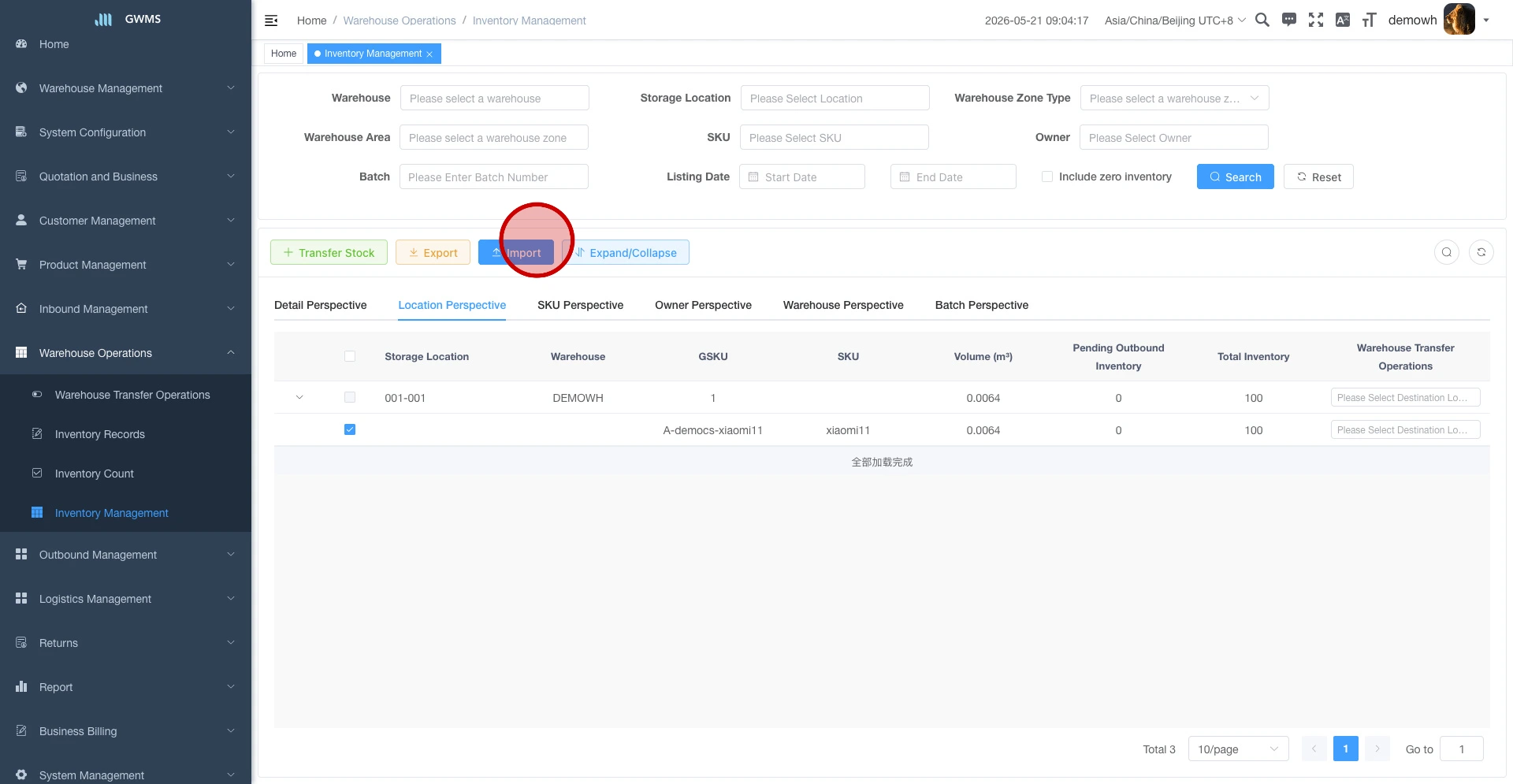The height and width of the screenshot is (784, 1513).
Task: Click the Reset button
Action: (1318, 176)
